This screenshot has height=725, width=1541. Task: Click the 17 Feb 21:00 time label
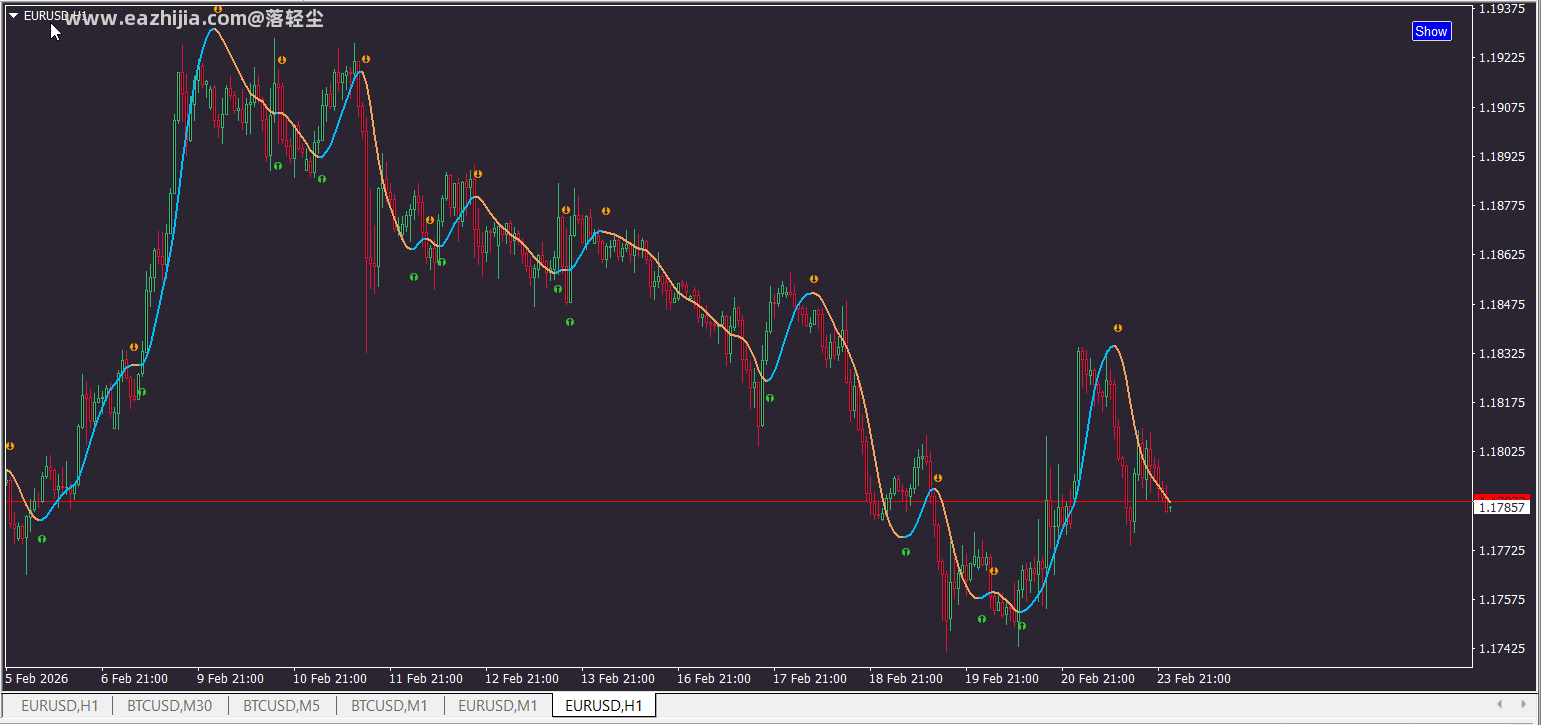(x=810, y=678)
